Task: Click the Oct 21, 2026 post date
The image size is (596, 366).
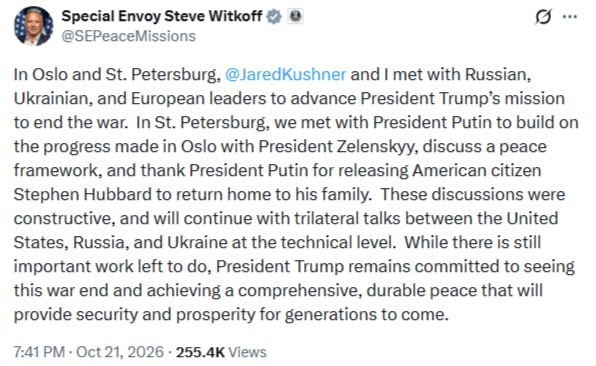Action: pos(120,352)
